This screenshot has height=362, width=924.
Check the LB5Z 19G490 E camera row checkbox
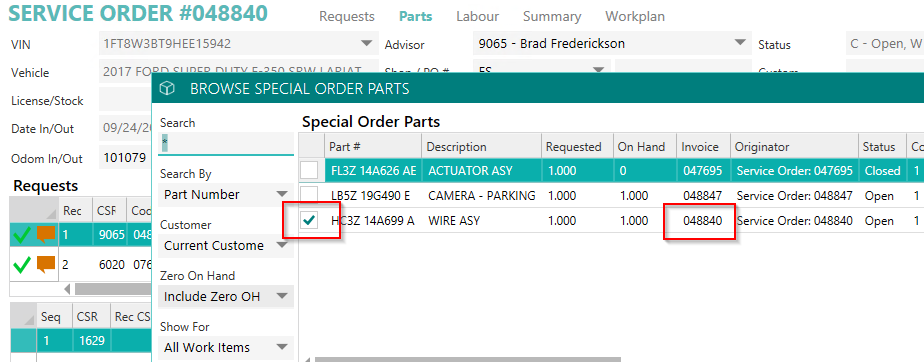click(309, 196)
